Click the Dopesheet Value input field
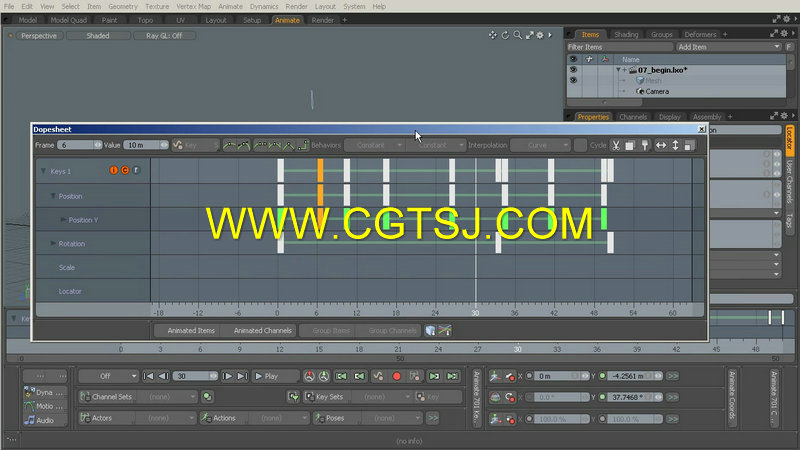 click(x=146, y=145)
